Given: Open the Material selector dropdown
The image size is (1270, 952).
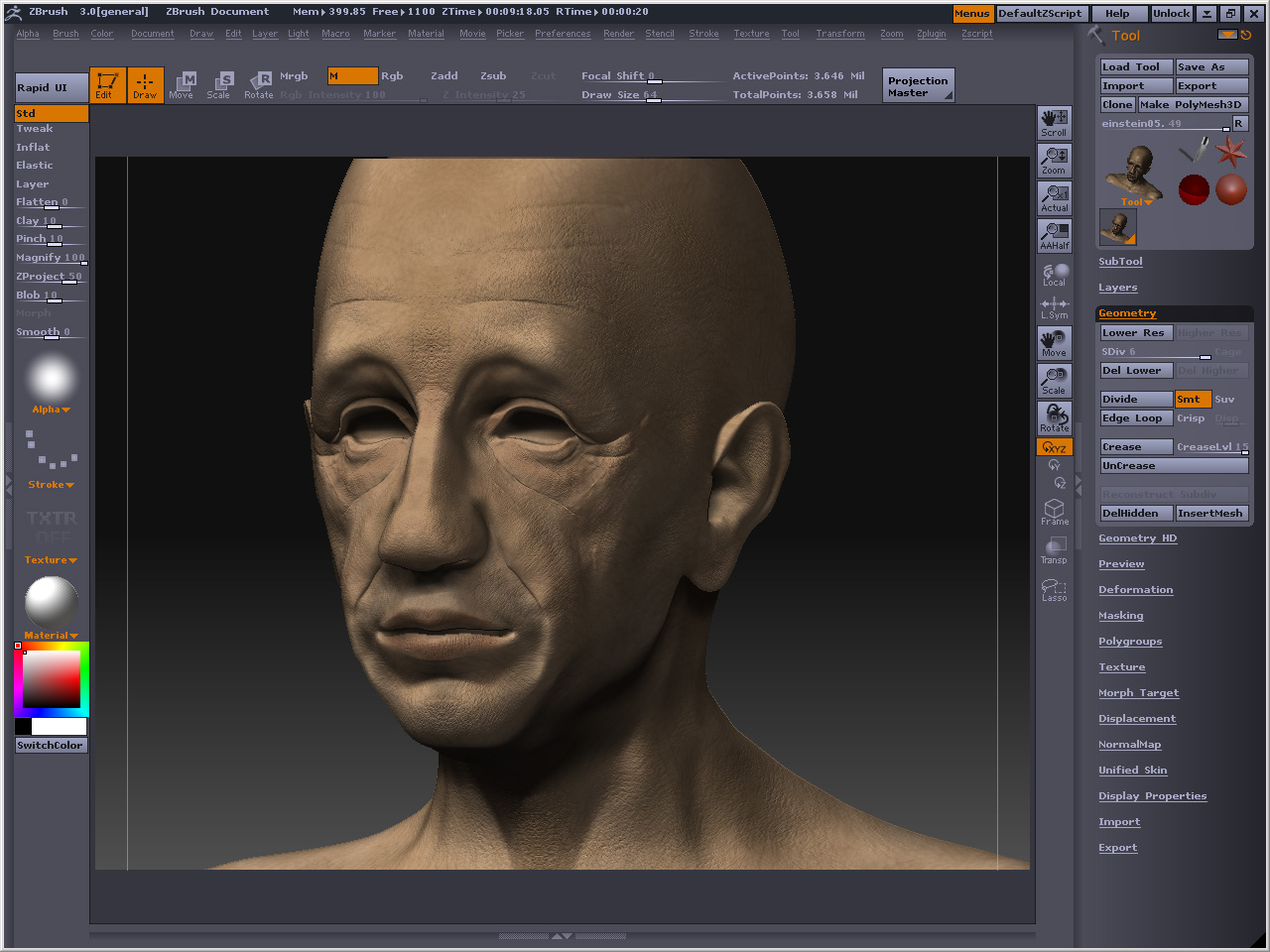Looking at the screenshot, I should pyautogui.click(x=51, y=636).
